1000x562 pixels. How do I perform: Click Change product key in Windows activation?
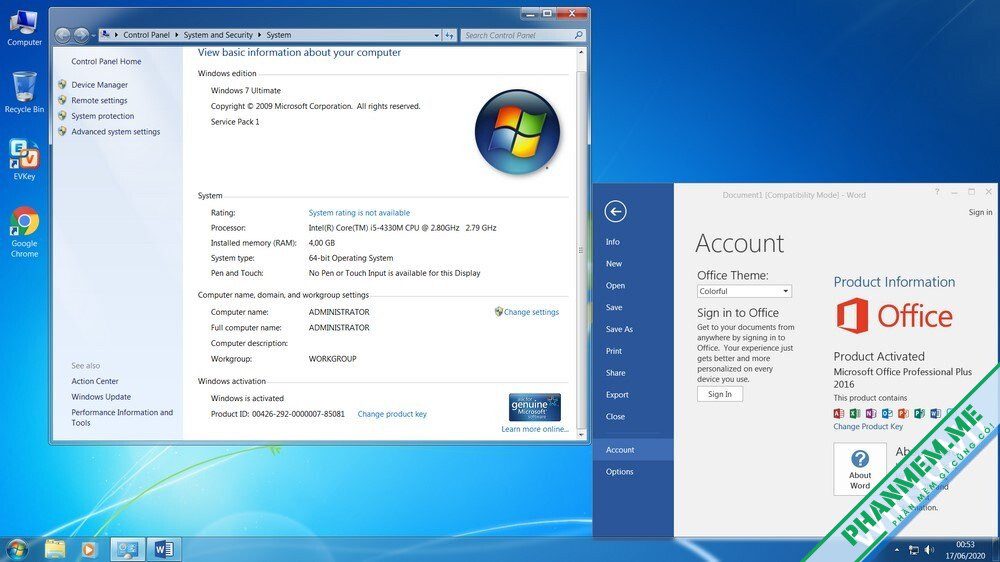[x=392, y=414]
